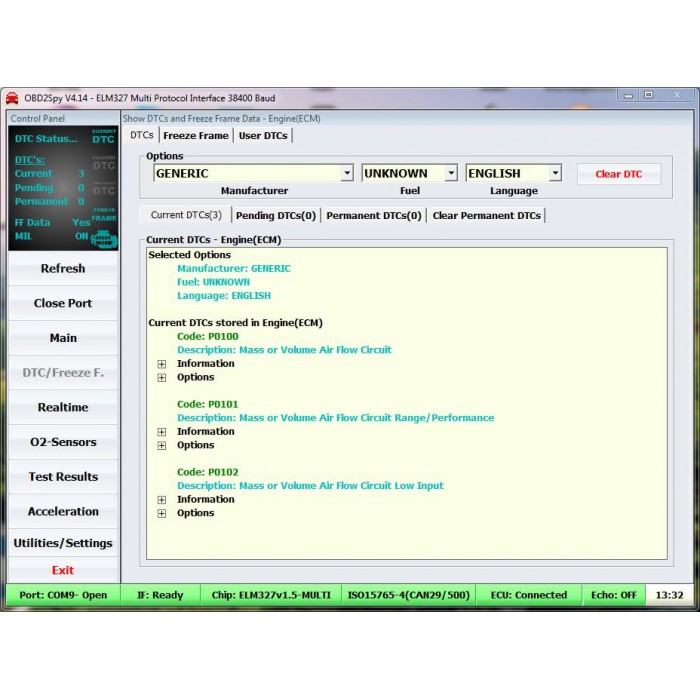Click the Current DTC indicator icon
The height and width of the screenshot is (700, 700).
(104, 137)
